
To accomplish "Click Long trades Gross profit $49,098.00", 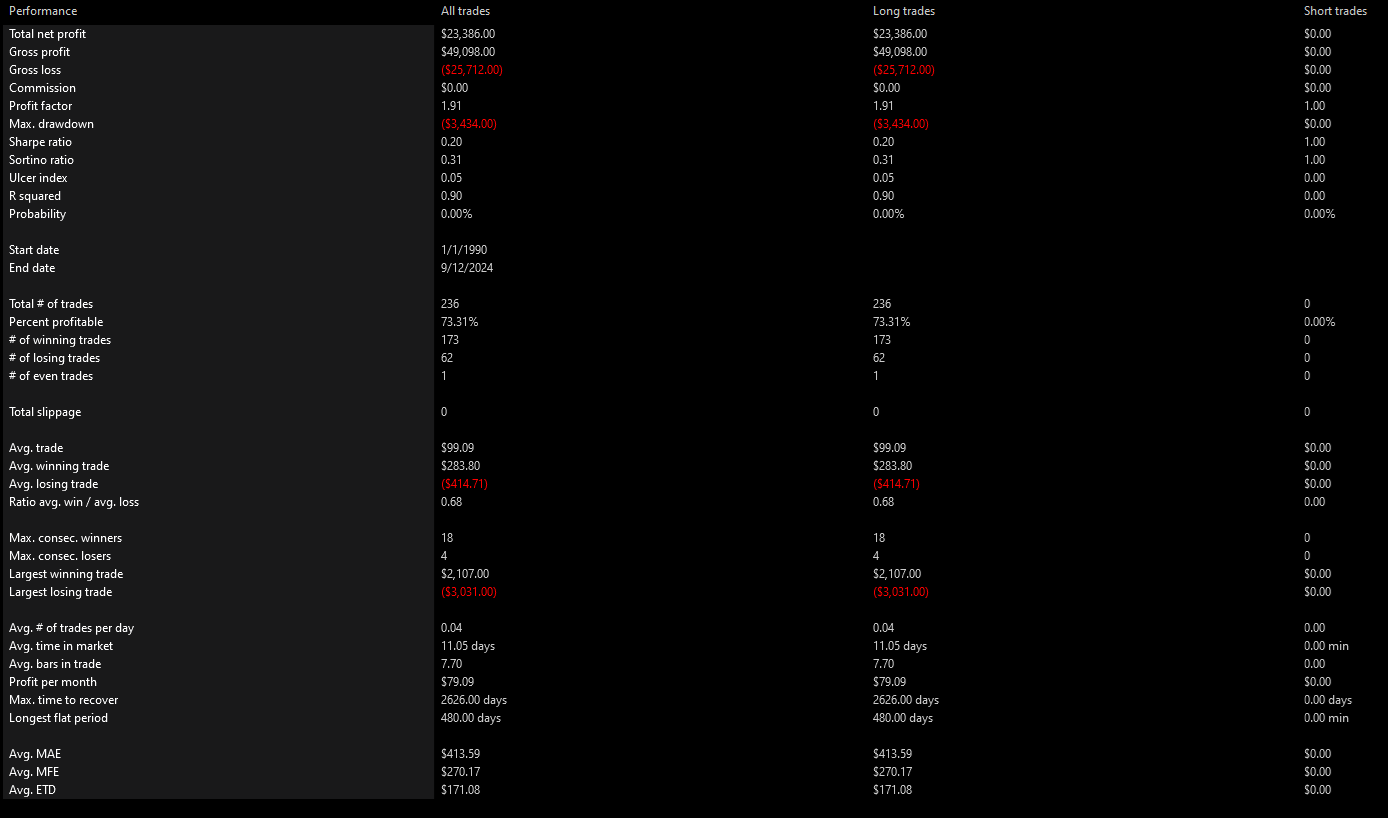I will click(900, 52).
